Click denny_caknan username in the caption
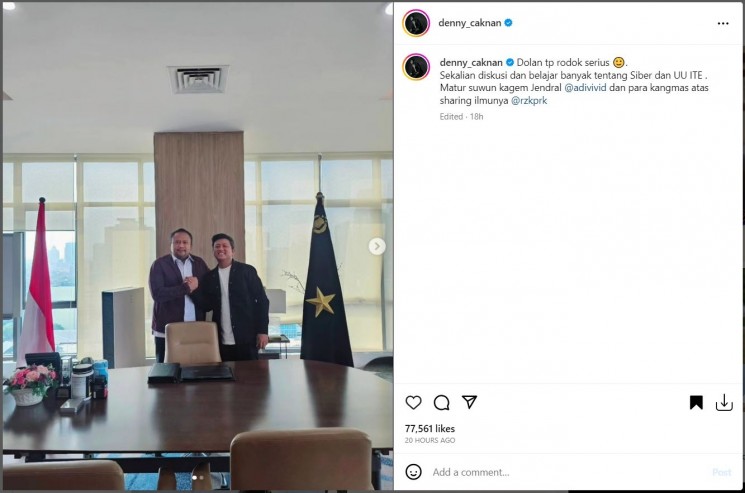This screenshot has width=745, height=493. 471,62
